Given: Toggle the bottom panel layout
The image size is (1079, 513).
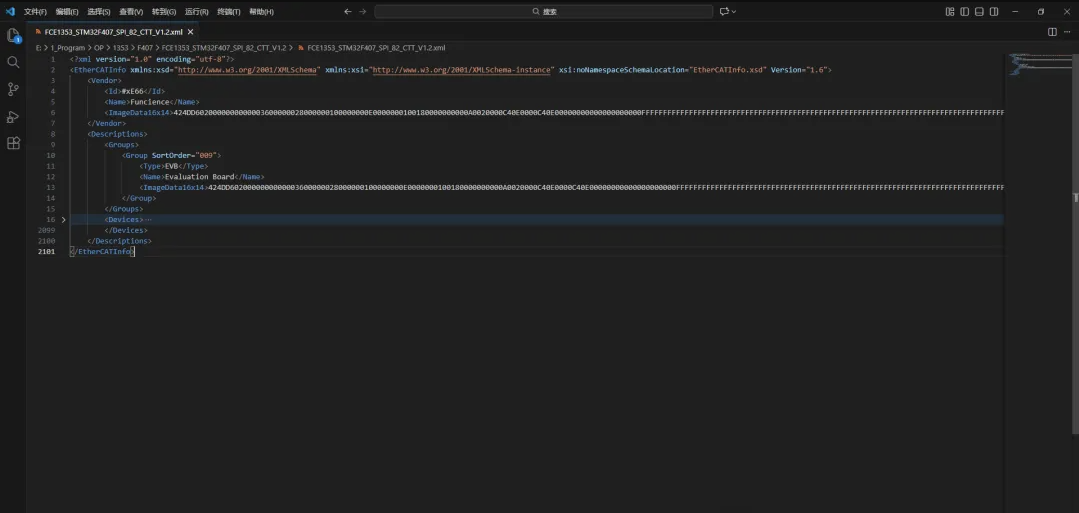Looking at the screenshot, I should click(979, 12).
